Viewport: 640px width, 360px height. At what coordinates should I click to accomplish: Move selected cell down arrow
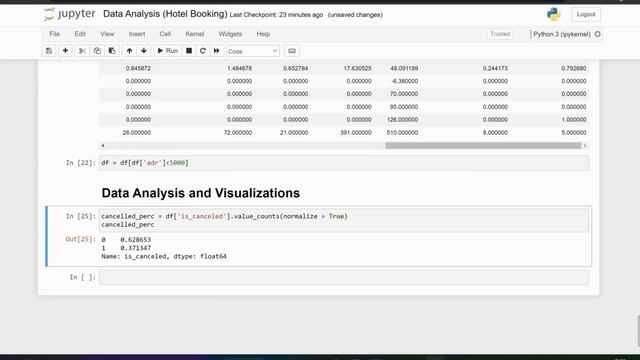tap(144, 51)
